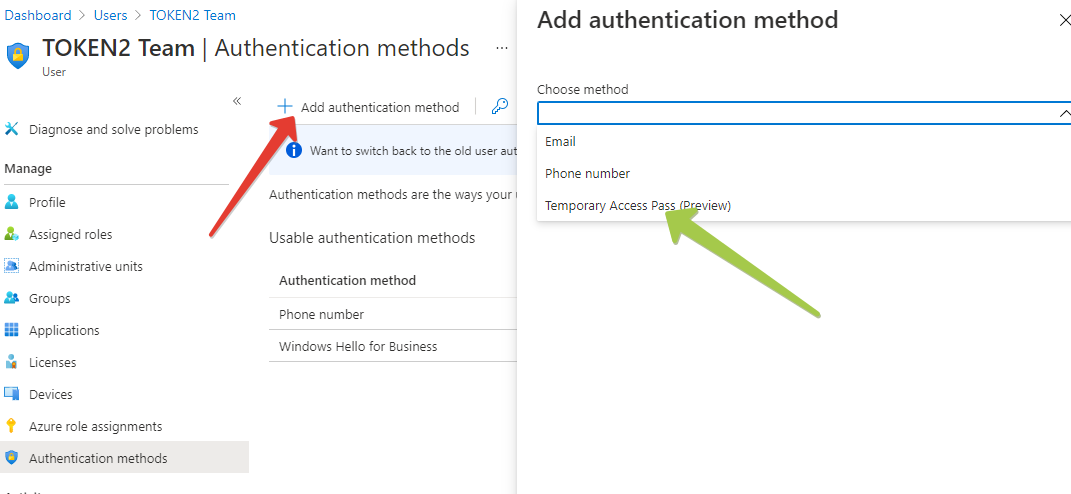Collapse the sidebar with double chevron

[x=237, y=101]
